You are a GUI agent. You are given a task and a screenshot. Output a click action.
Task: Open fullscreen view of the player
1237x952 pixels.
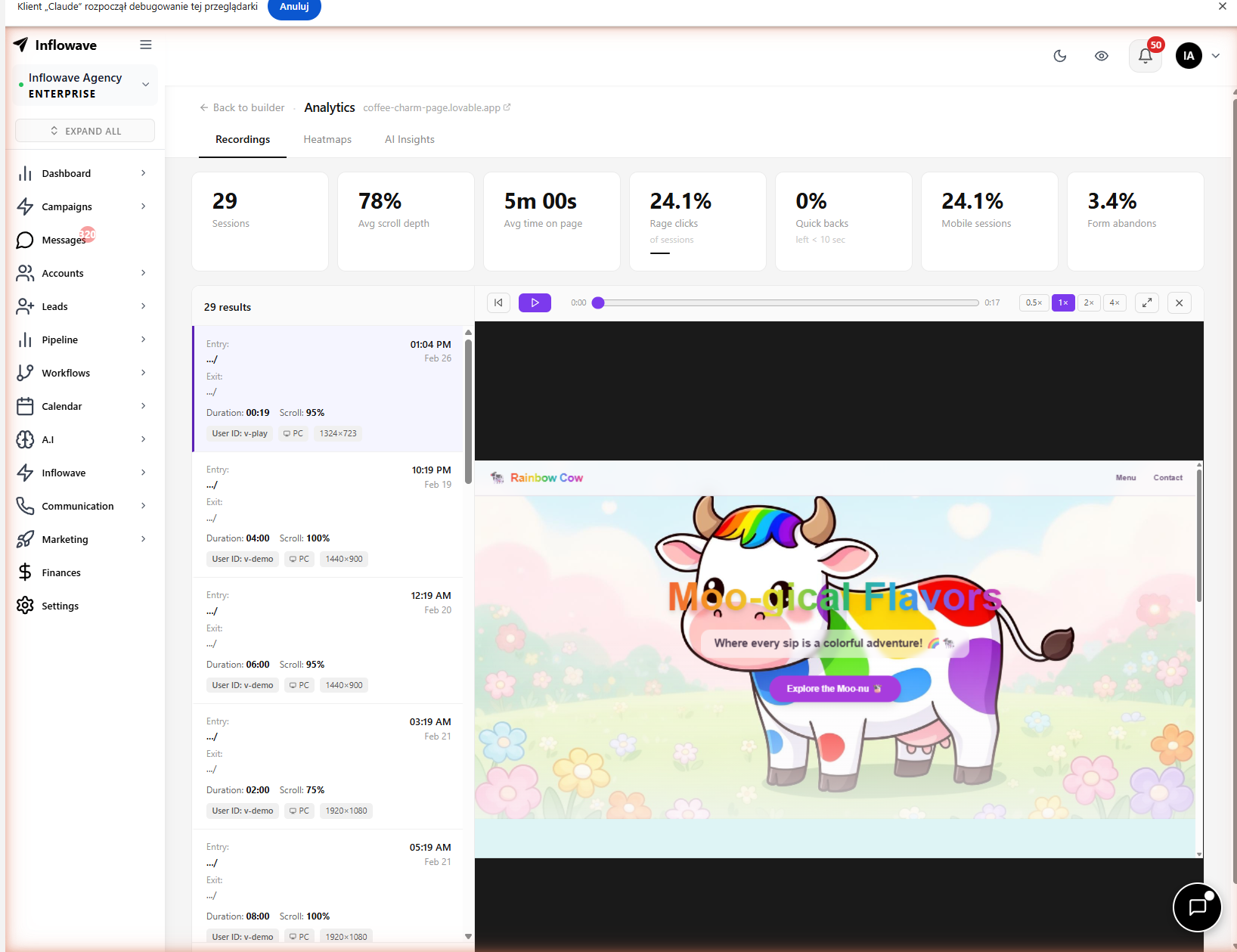coord(1147,302)
